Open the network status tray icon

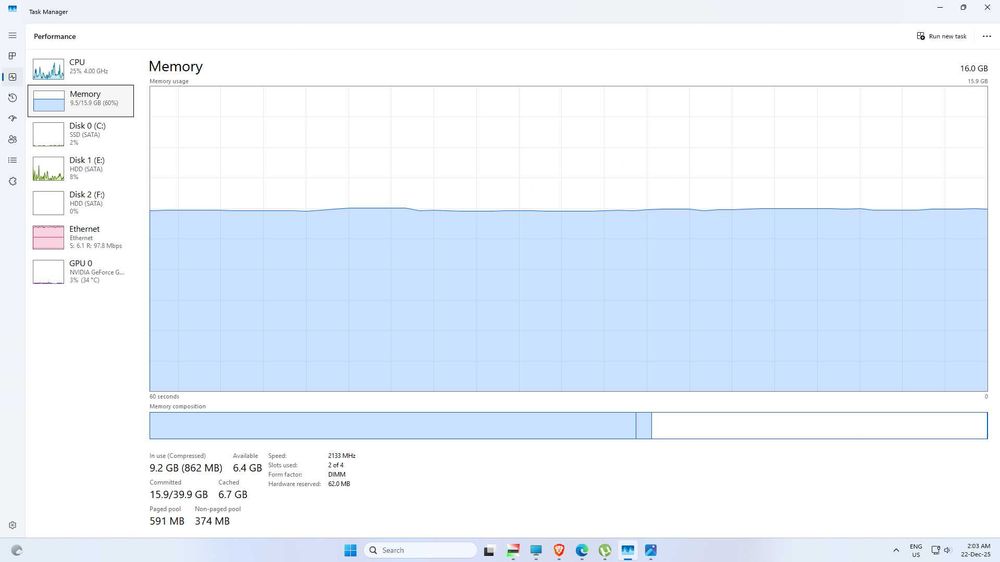coord(936,550)
